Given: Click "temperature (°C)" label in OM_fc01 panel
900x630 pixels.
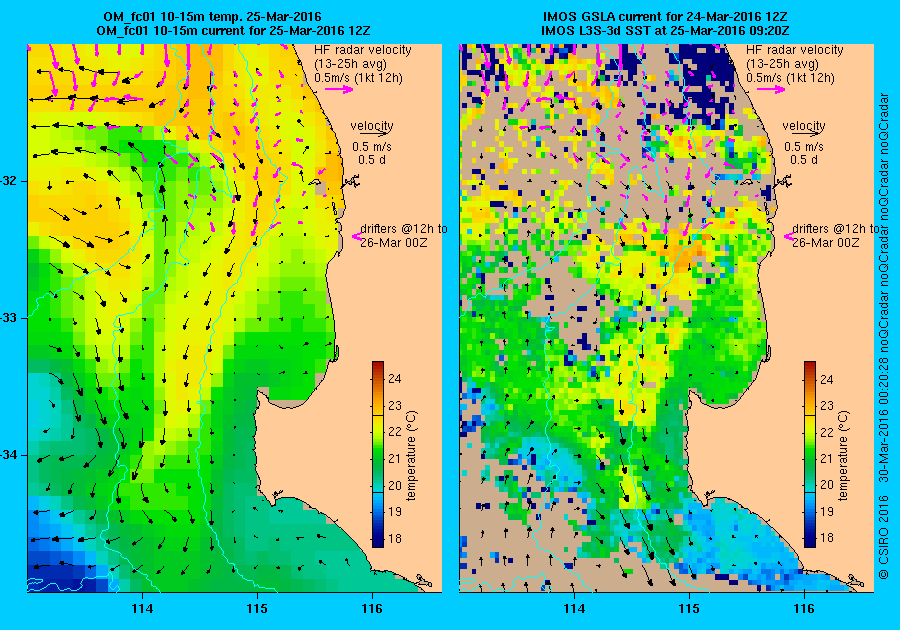Looking at the screenshot, I should tap(412, 456).
